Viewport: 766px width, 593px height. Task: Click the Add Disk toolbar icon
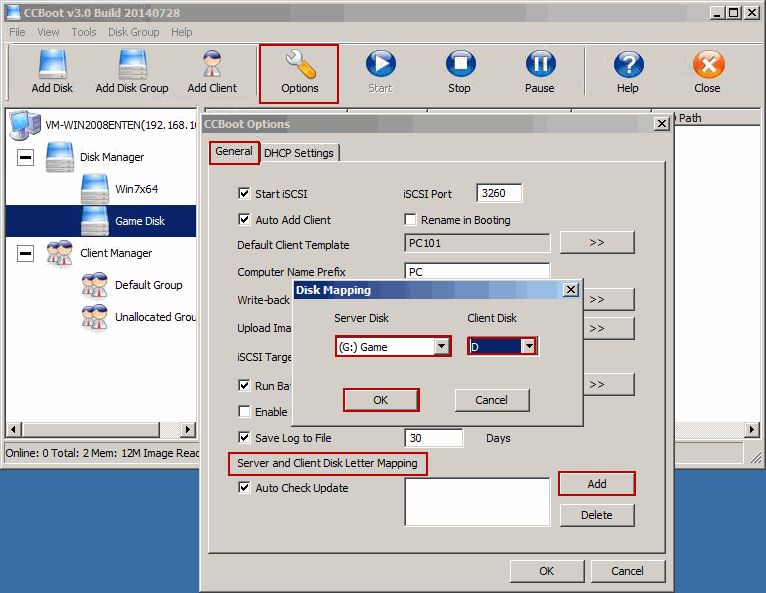click(52, 64)
